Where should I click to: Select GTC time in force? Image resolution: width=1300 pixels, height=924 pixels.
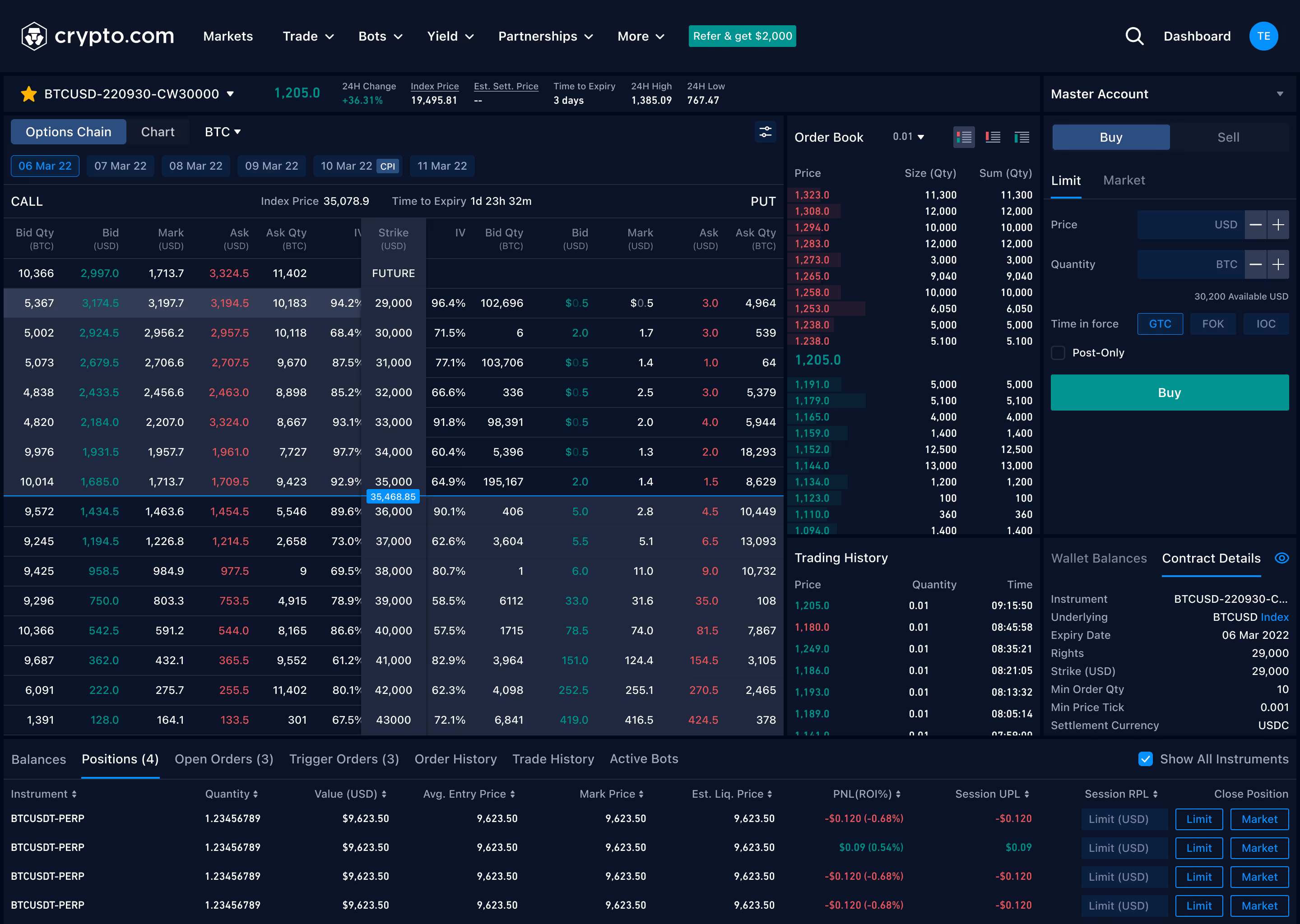[1160, 324]
